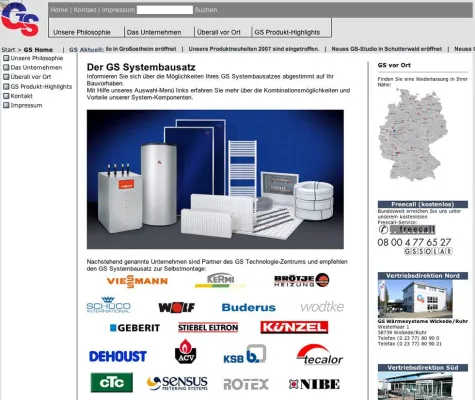475x400 pixels.
Task: Open the Sensus Metering Systems logo
Action: tap(177, 383)
